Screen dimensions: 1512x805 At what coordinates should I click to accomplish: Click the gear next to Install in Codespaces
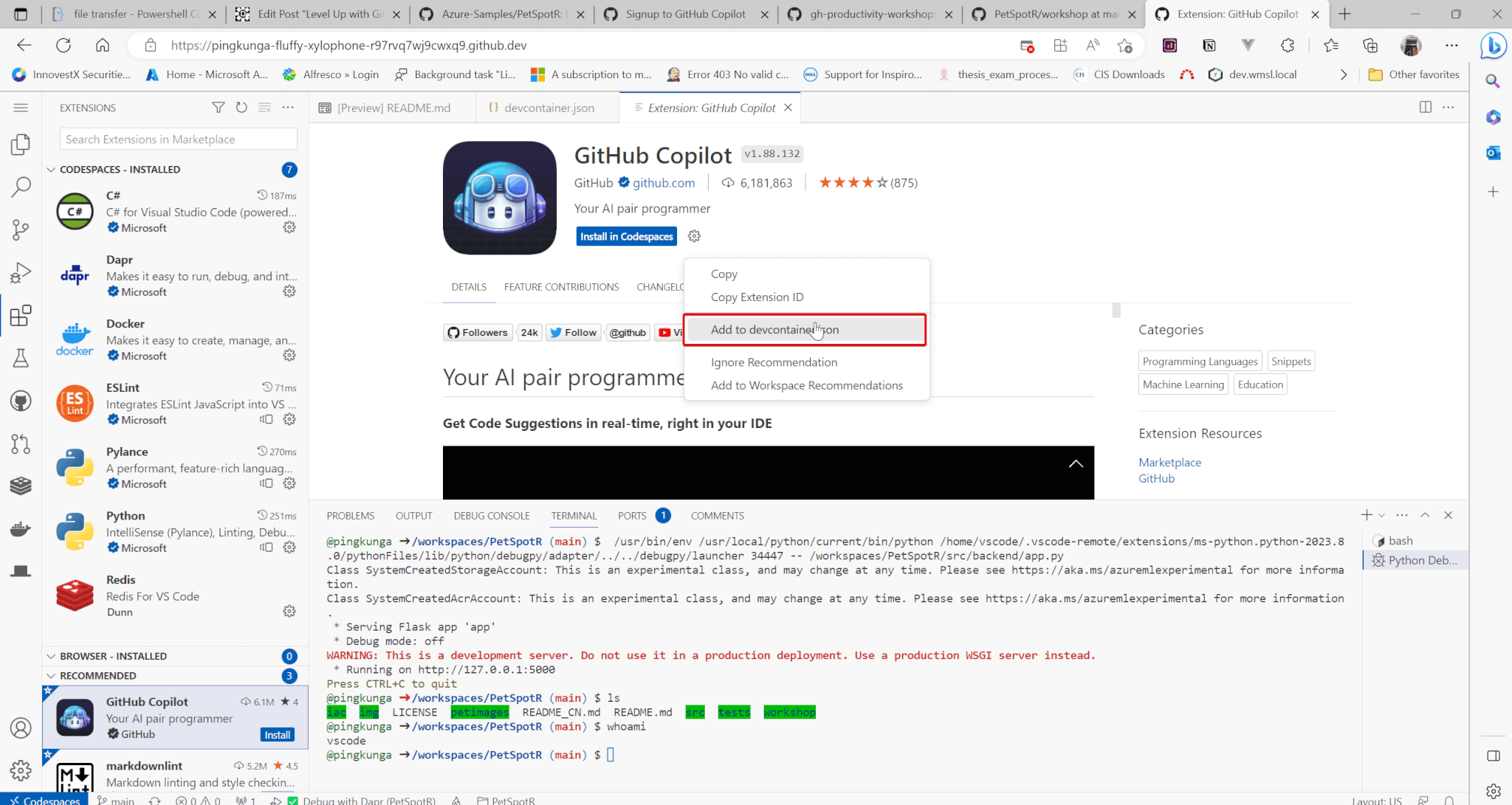tap(694, 236)
